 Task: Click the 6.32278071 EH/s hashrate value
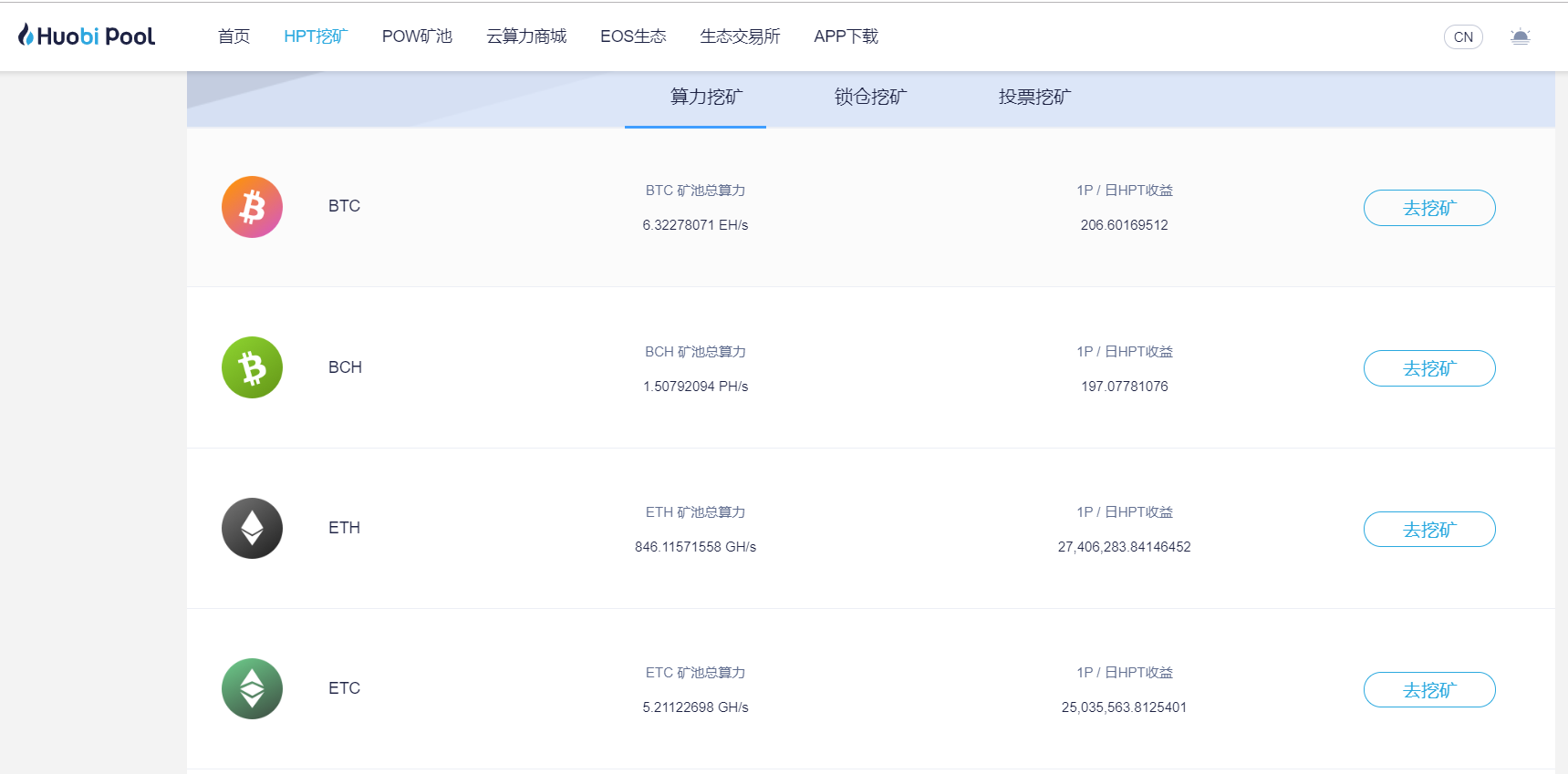pos(695,225)
